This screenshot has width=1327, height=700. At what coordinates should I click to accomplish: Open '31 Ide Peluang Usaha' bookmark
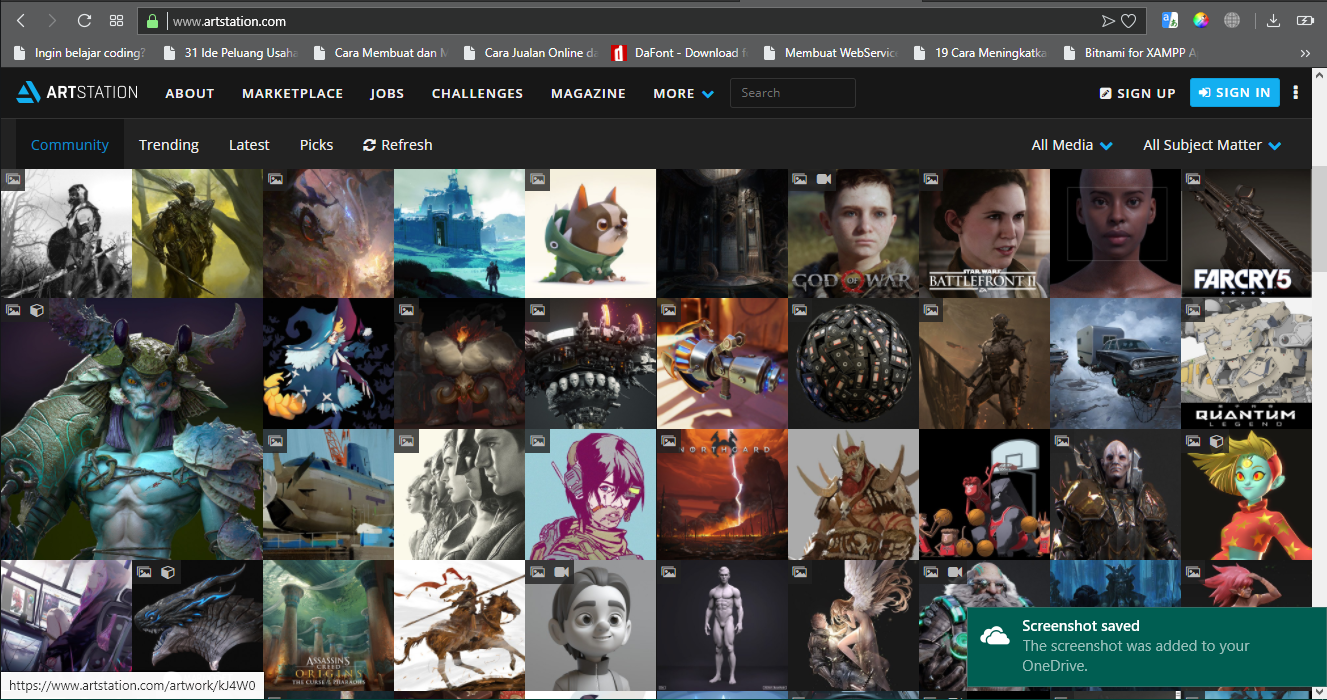[x=231, y=53]
